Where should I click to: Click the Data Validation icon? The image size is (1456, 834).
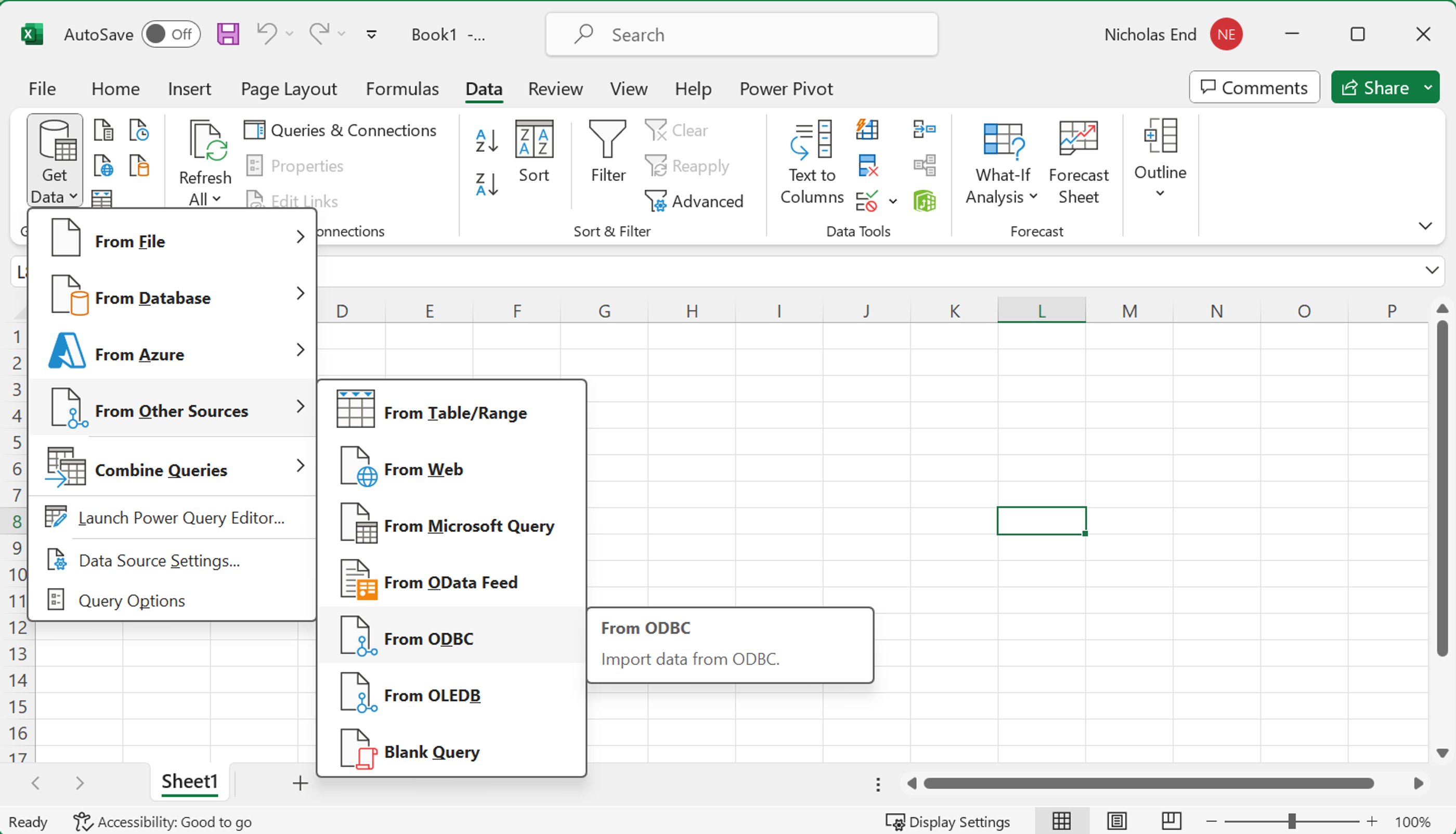[867, 201]
